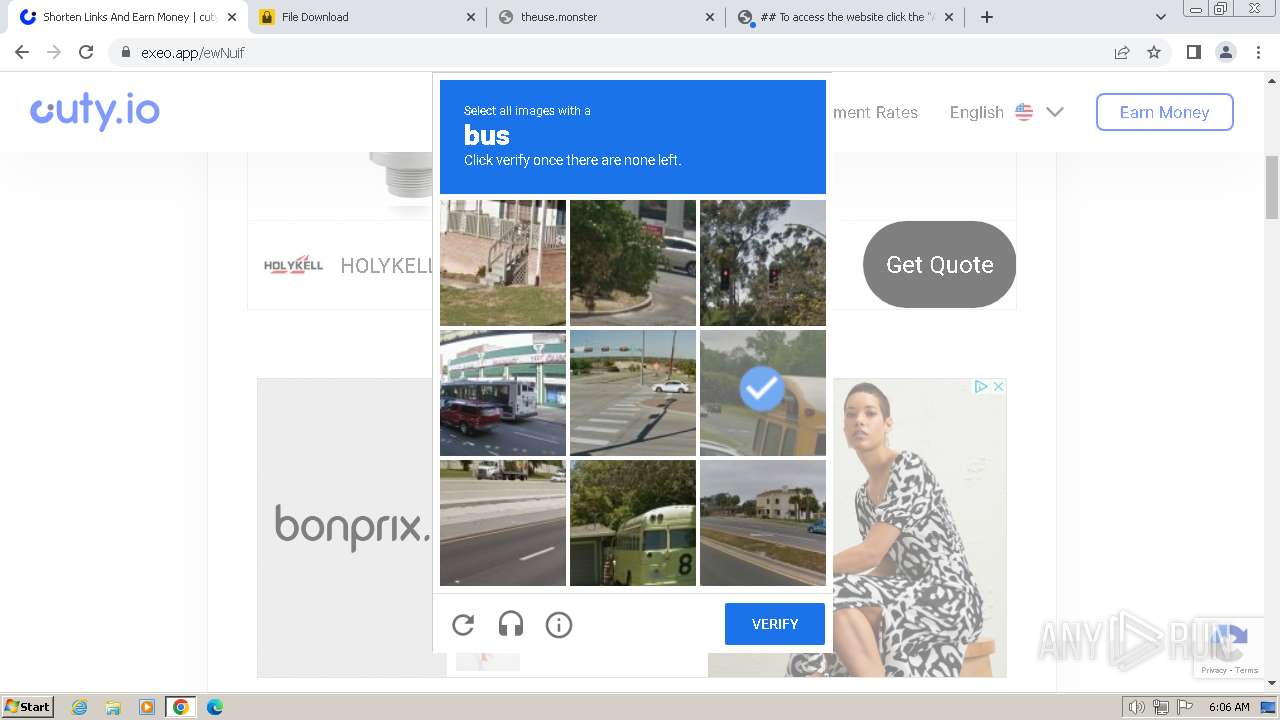Open English language dropdown
The image size is (1280, 720).
click(1006, 112)
